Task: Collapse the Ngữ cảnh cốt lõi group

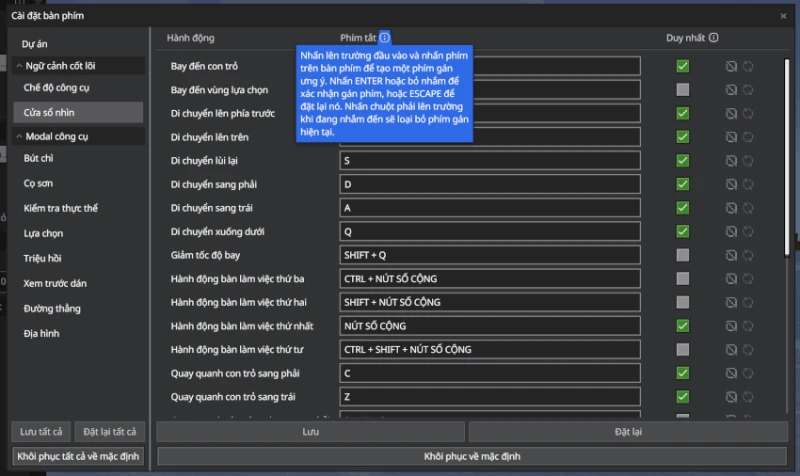Action: pos(19,66)
